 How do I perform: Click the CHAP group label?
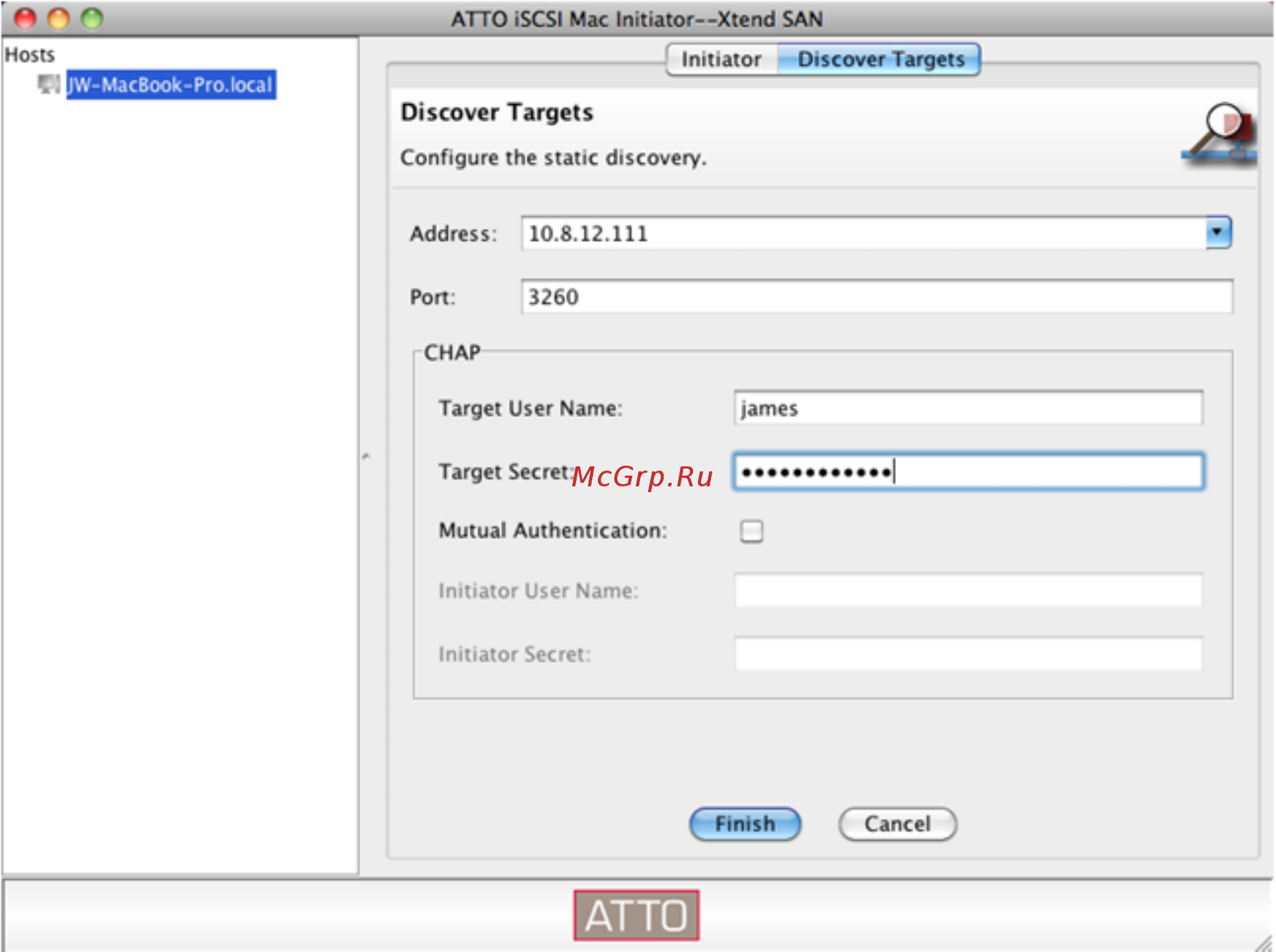[x=452, y=353]
